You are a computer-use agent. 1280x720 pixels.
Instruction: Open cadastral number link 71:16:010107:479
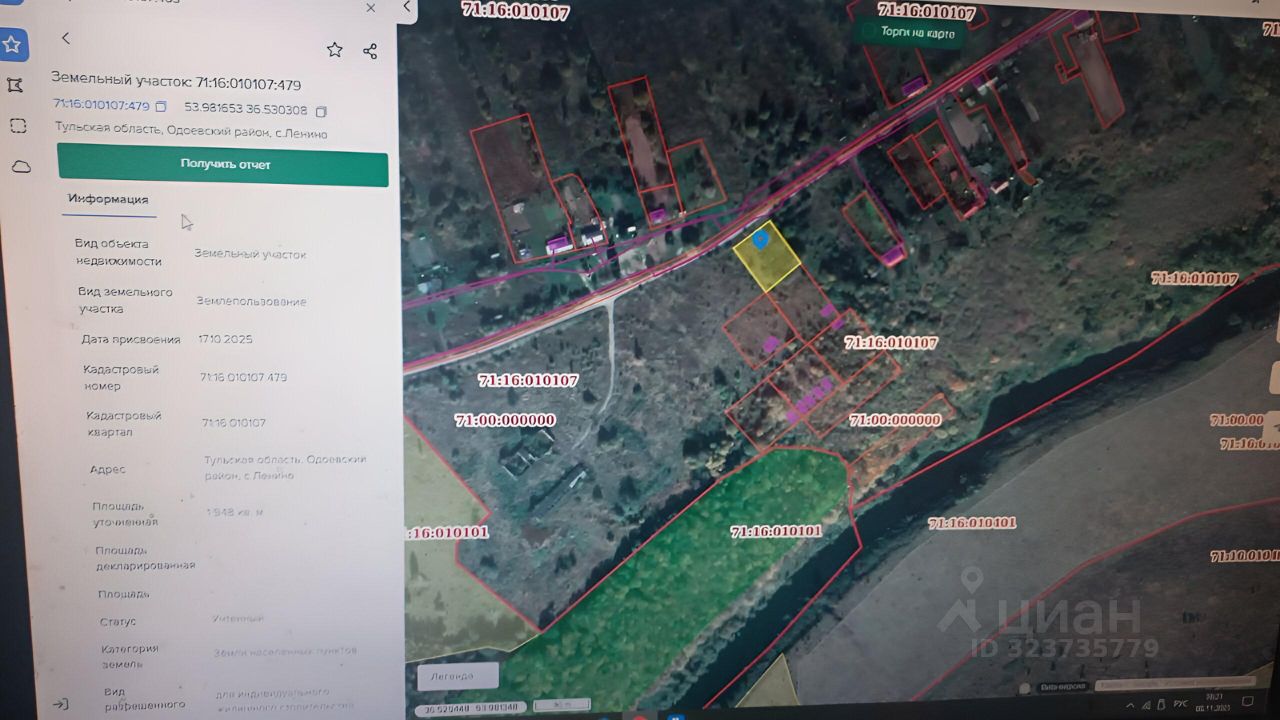(101, 105)
